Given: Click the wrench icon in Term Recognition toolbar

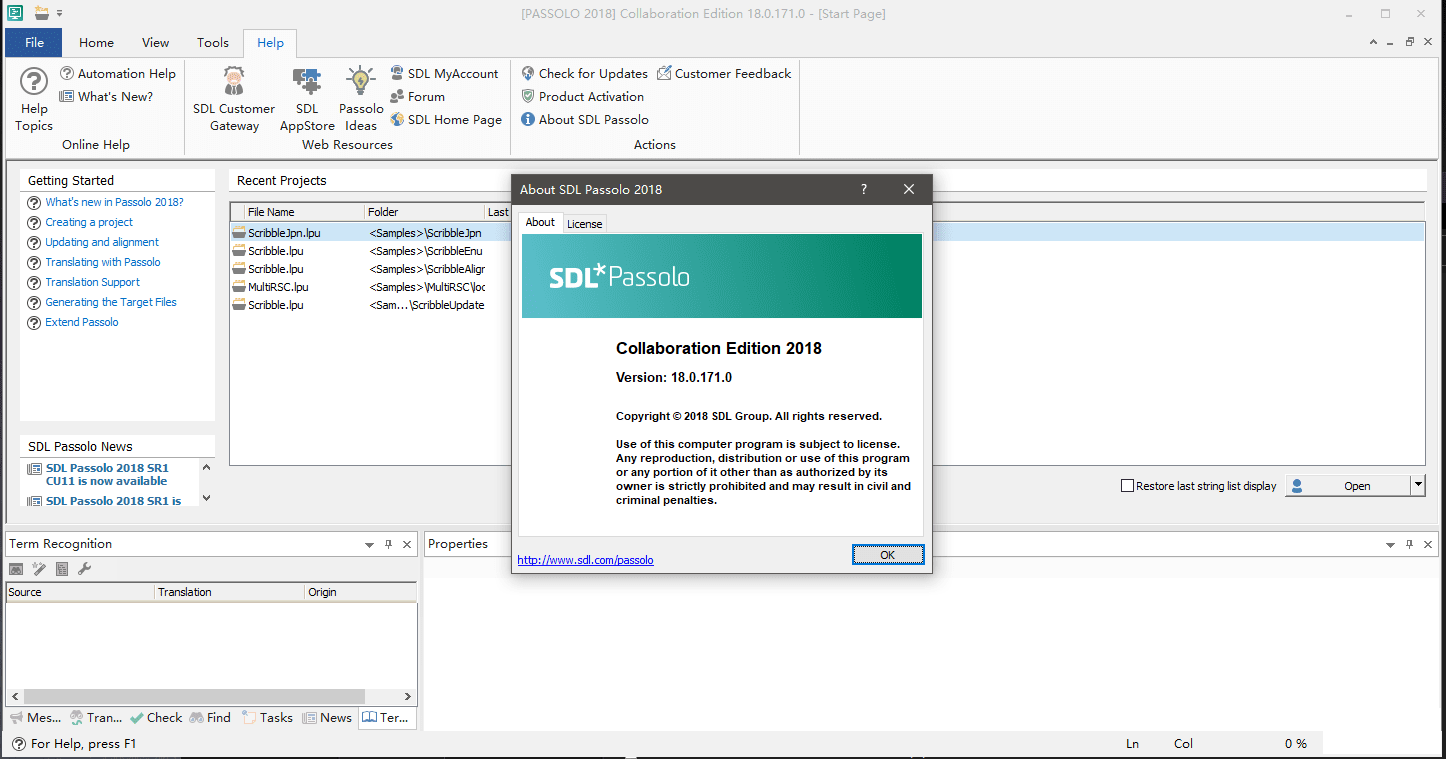Looking at the screenshot, I should (84, 569).
